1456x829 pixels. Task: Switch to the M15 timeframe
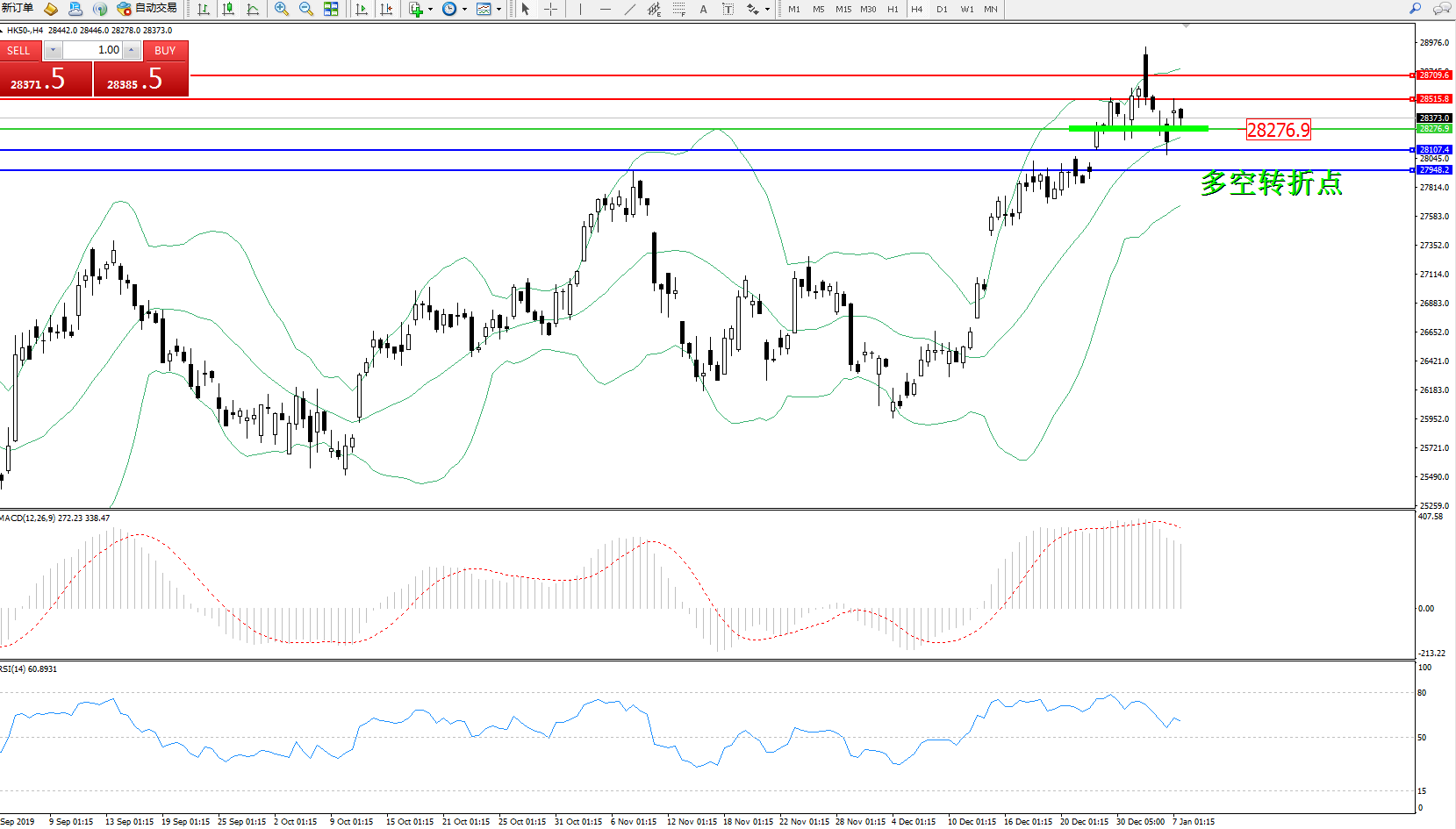(843, 9)
